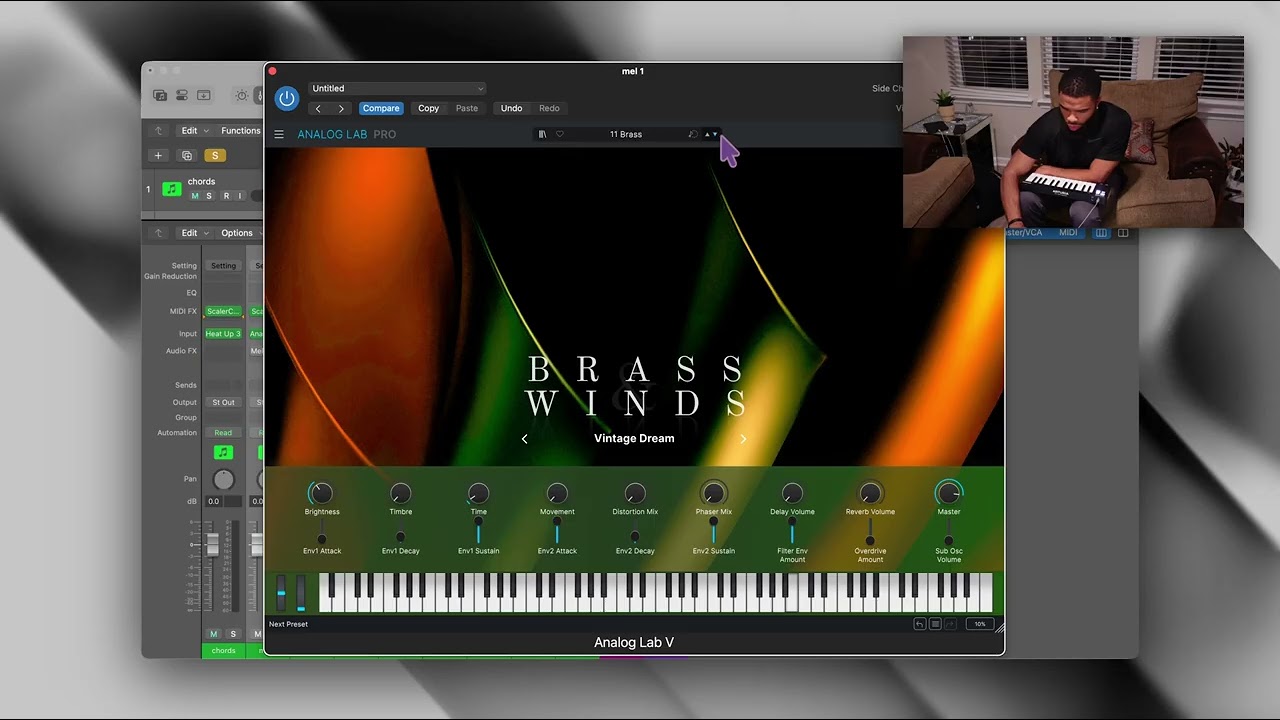Select the previous preset up arrow
Image resolution: width=1280 pixels, height=720 pixels.
point(707,134)
